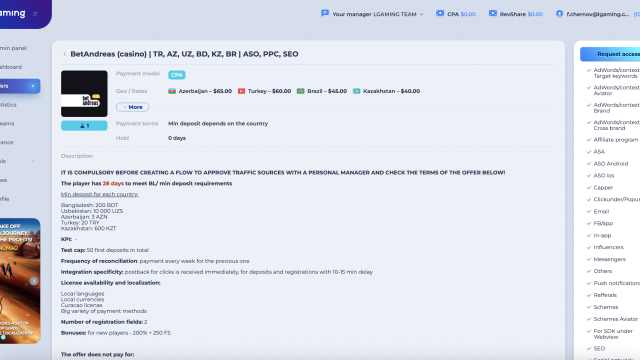The image size is (640, 360).
Task: Click the Test cap 50 first deposits line
Action: pyautogui.click(x=104, y=250)
